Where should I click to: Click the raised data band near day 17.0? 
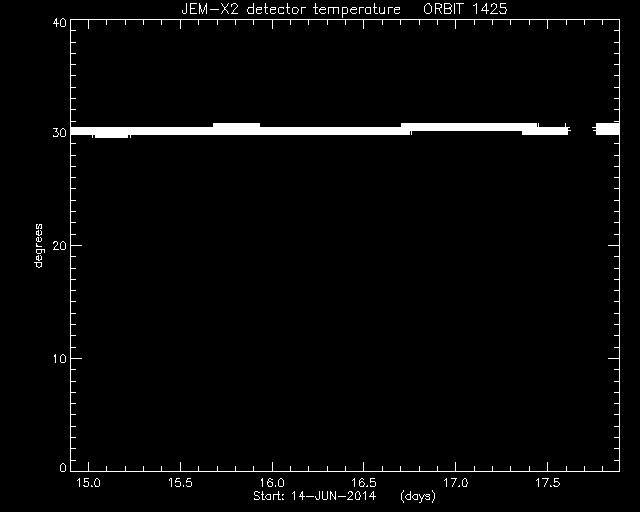click(469, 127)
